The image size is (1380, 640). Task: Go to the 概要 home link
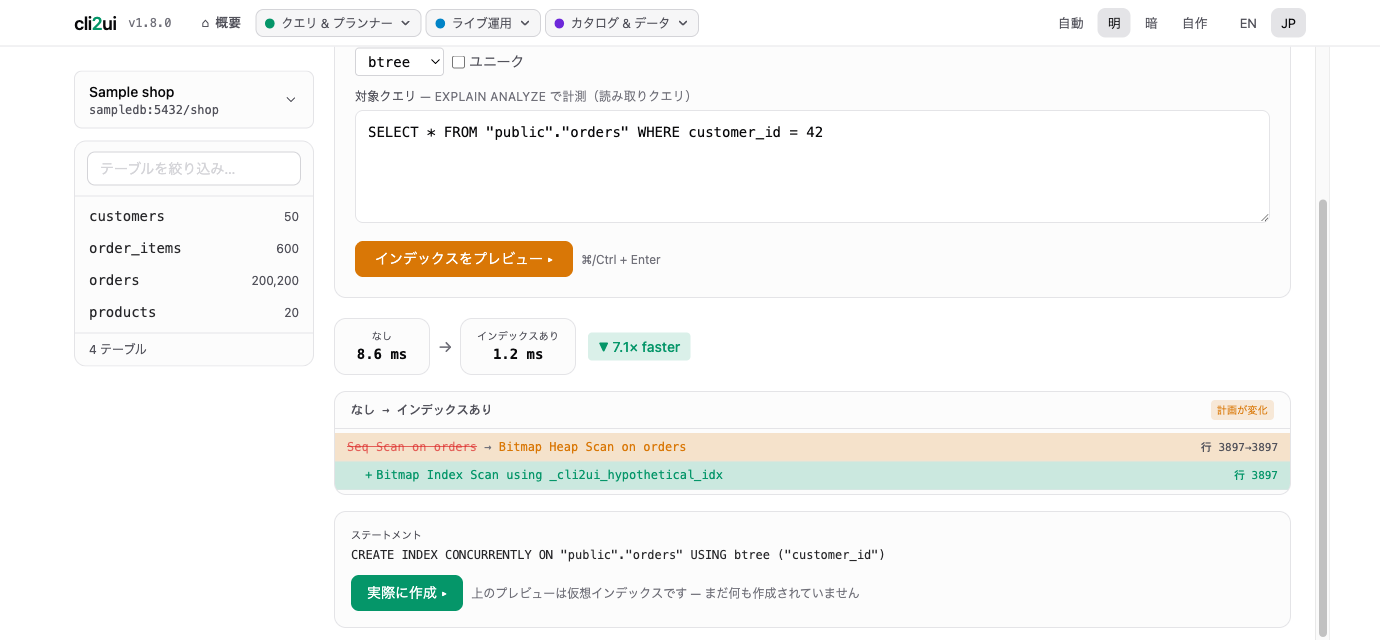[221, 23]
